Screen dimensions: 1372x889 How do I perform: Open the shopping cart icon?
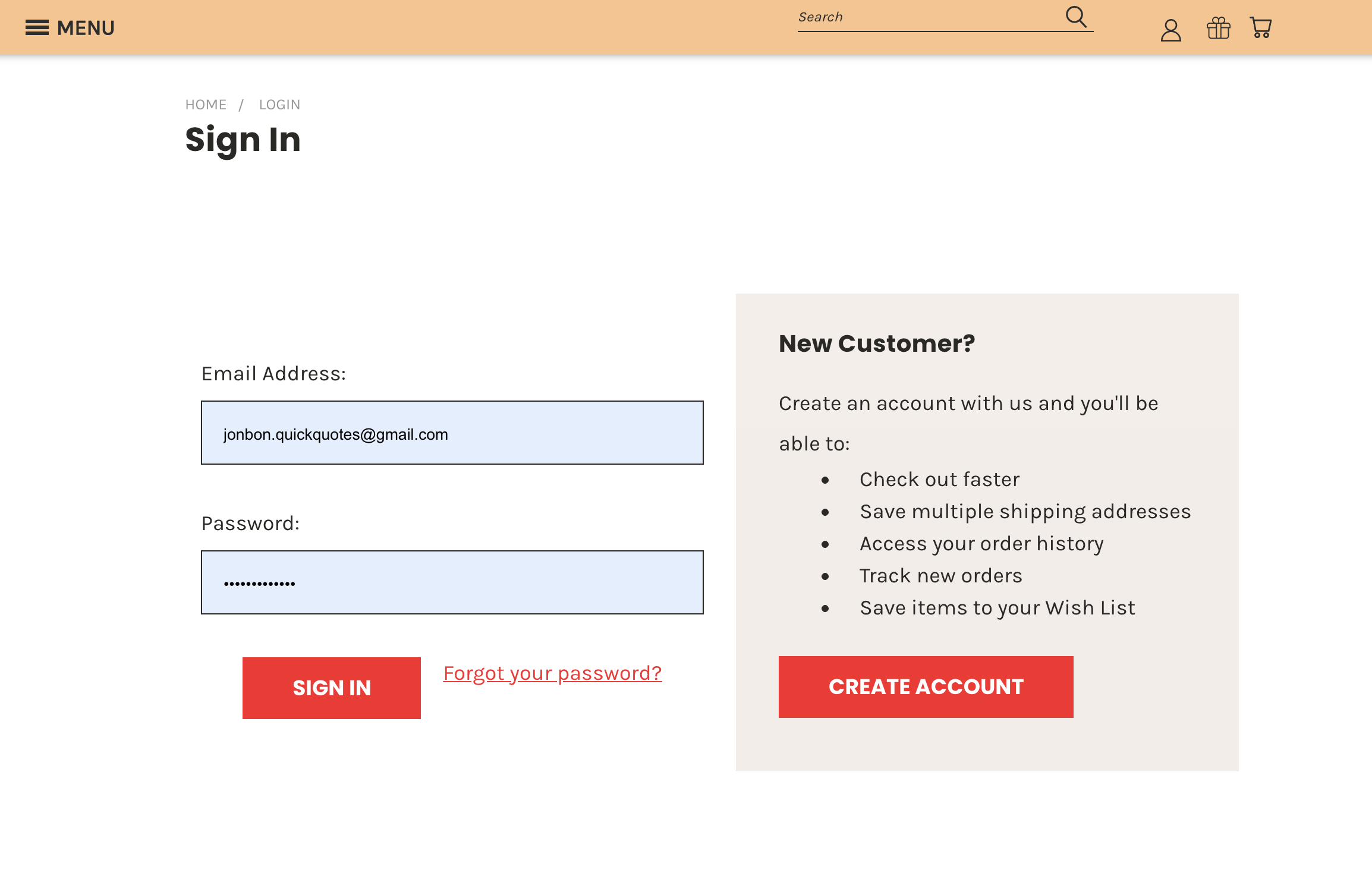[x=1260, y=28]
